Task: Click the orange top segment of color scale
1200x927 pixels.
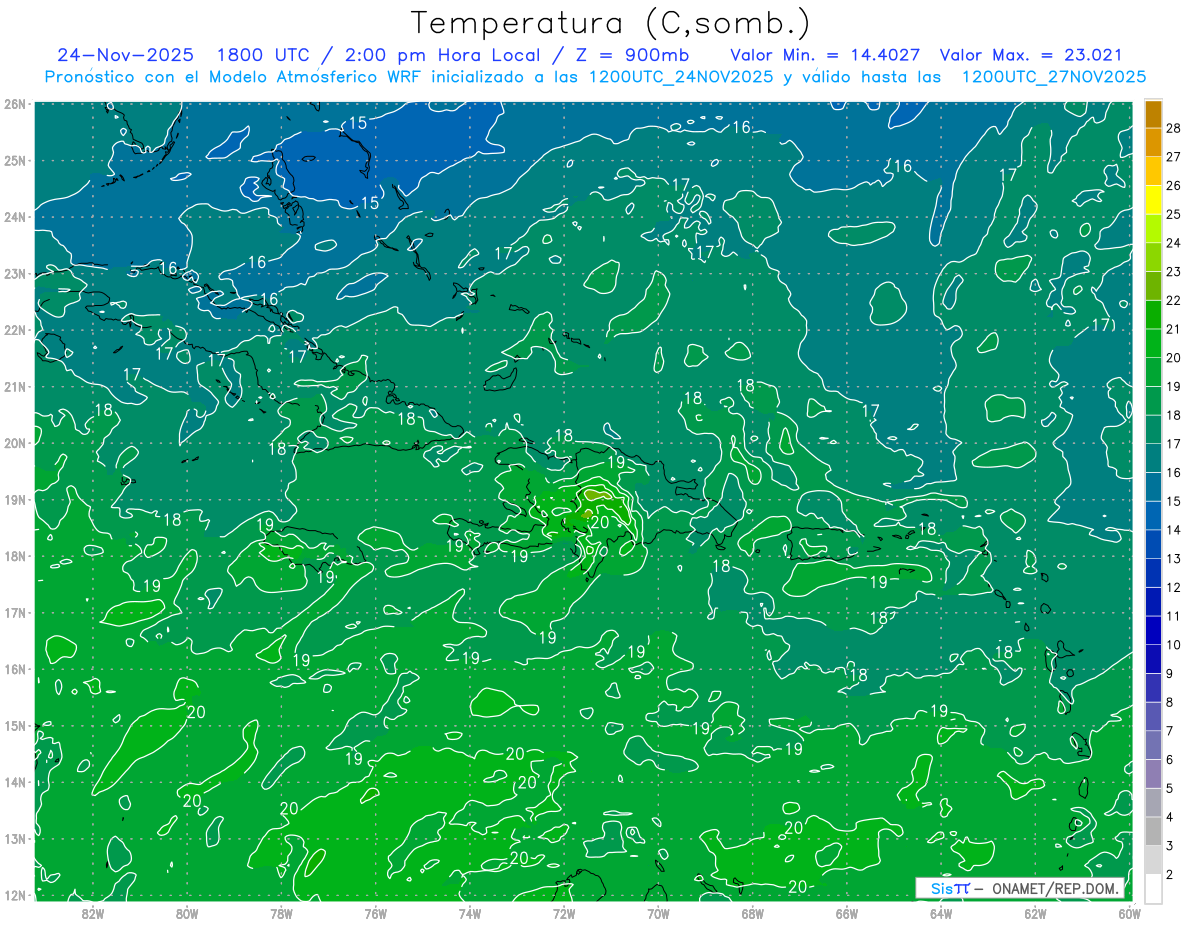Action: coord(1153,114)
